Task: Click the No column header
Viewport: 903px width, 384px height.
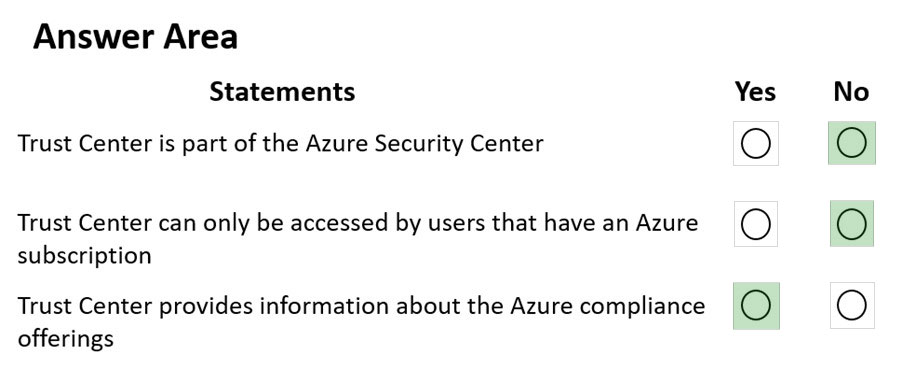Action: [x=851, y=92]
